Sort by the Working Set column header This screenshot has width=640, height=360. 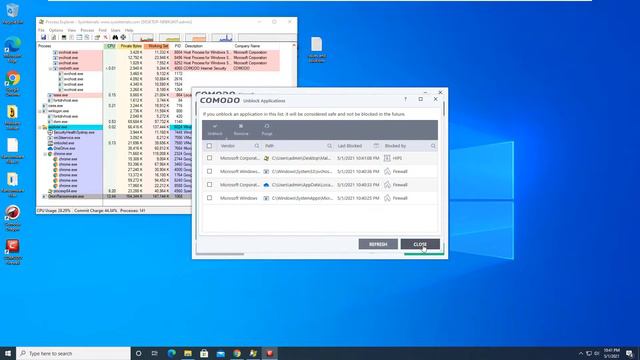coord(157,46)
